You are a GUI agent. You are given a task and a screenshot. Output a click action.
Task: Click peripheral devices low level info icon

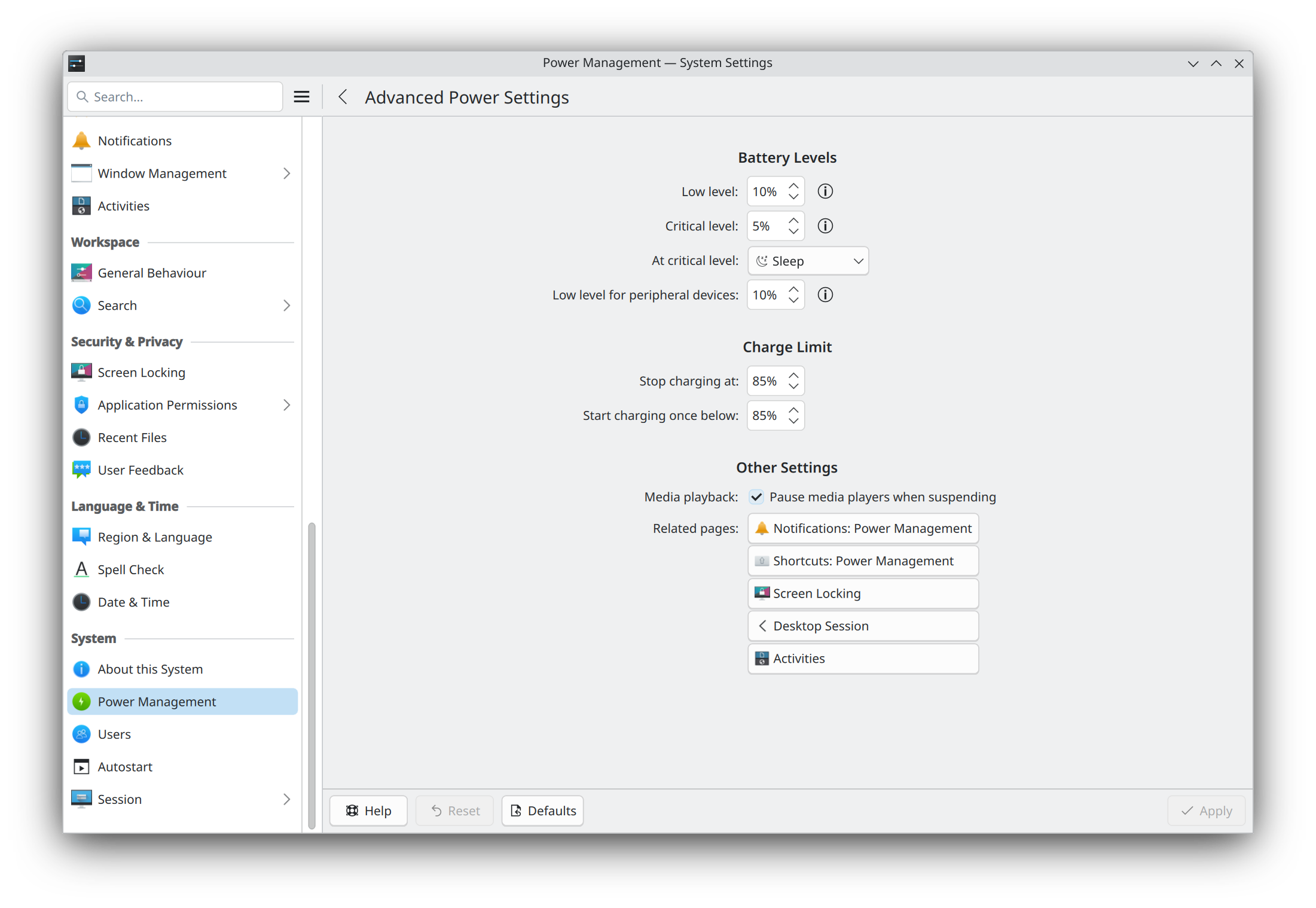point(825,295)
